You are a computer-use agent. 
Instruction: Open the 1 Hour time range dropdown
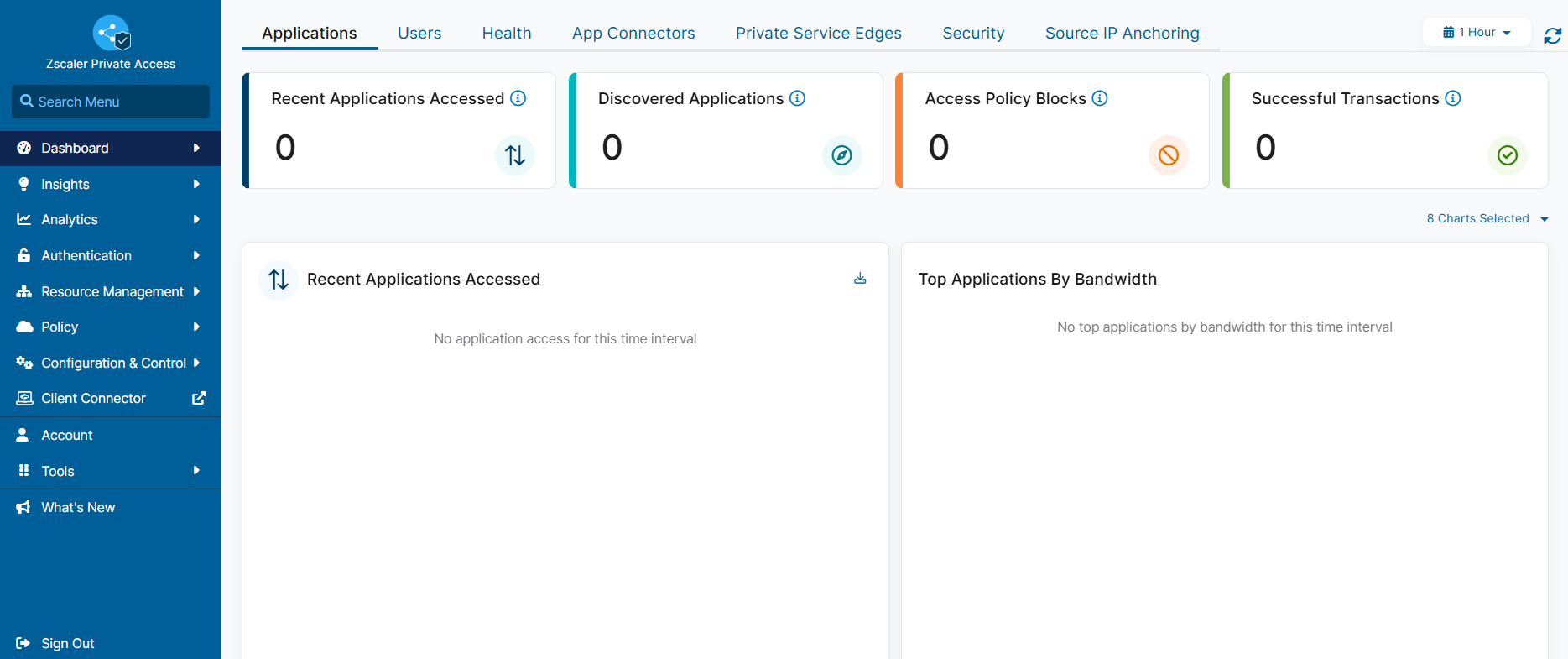[1477, 33]
